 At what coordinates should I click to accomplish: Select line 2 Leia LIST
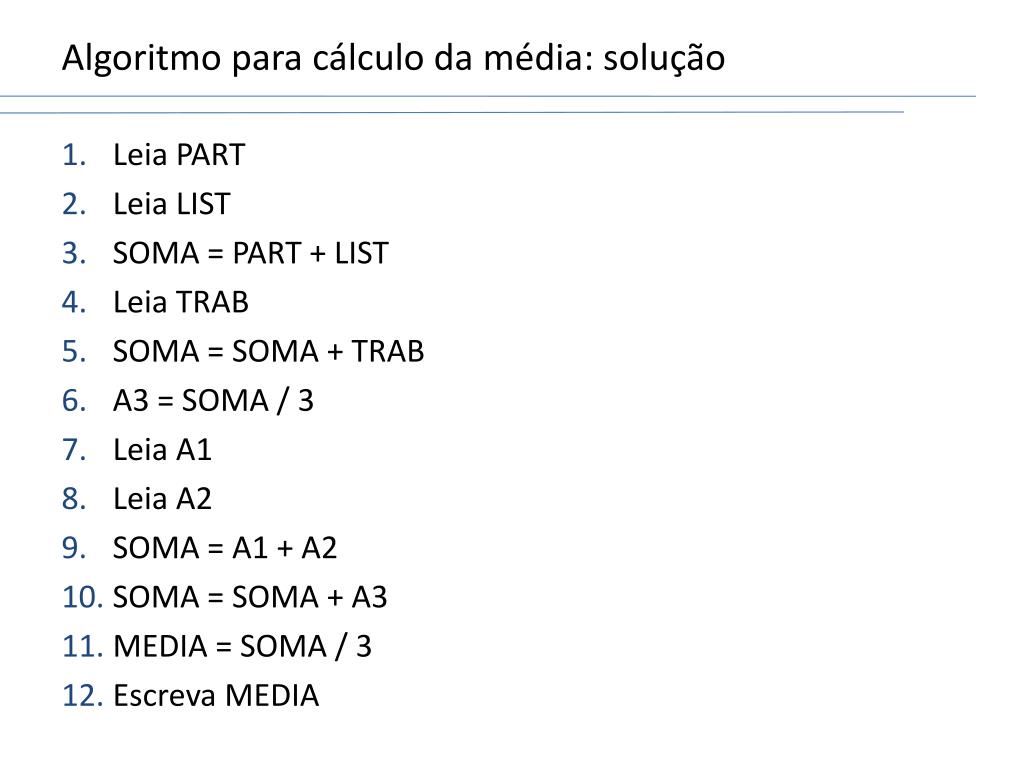[x=172, y=204]
